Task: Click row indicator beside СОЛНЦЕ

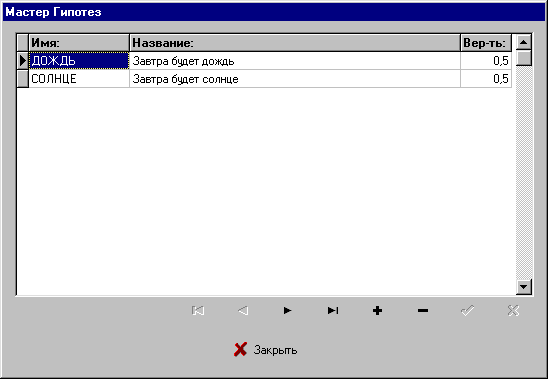Action: [x=23, y=79]
